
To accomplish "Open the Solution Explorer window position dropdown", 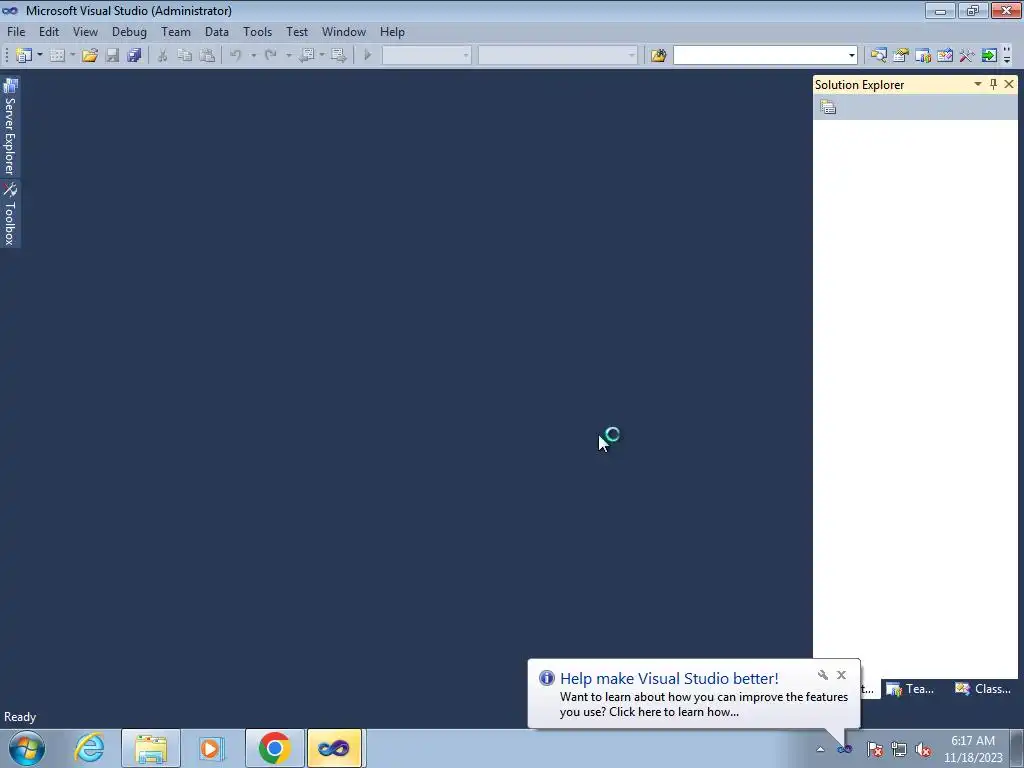I will click(x=978, y=84).
